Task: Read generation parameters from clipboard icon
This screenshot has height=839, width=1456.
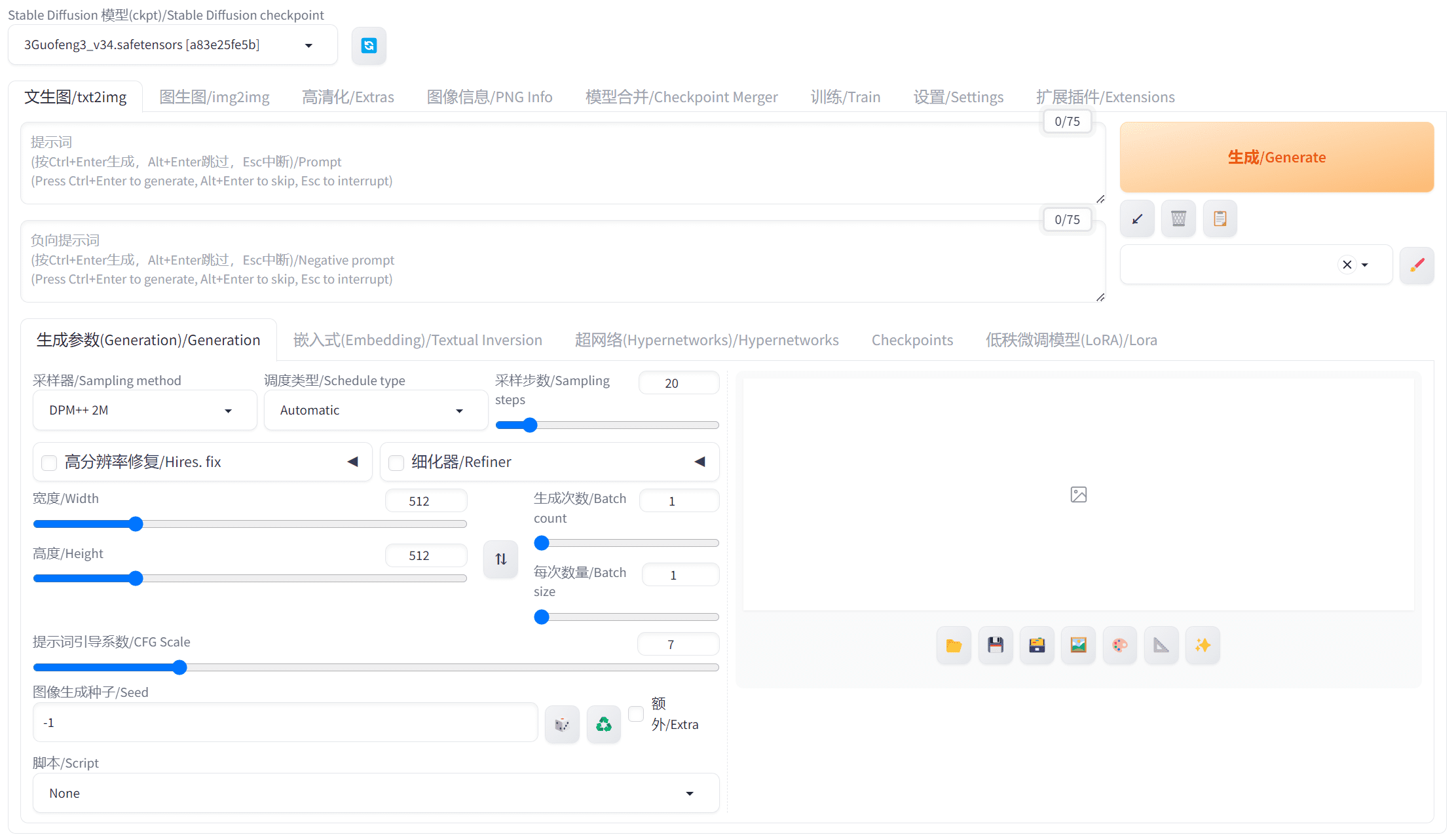Action: coord(1220,218)
